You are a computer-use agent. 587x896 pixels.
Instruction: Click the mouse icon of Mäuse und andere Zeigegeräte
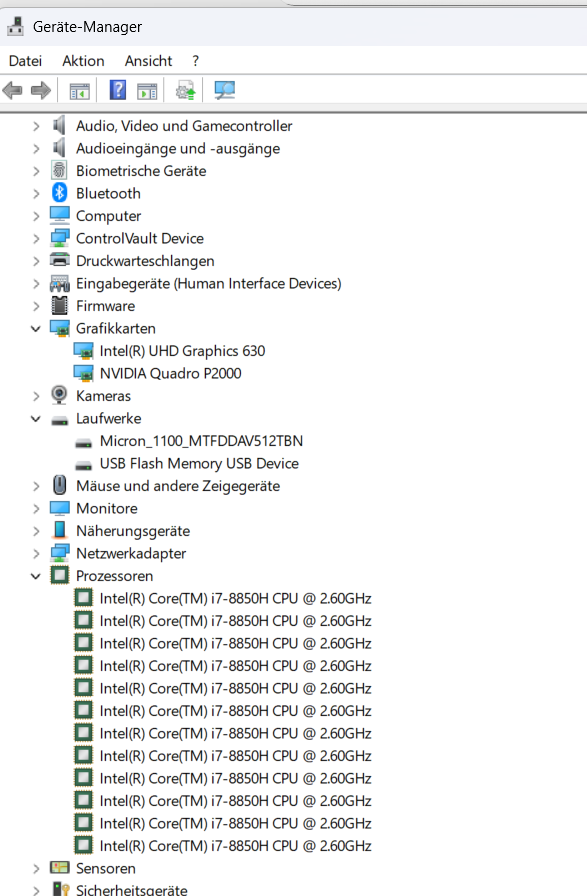point(59,486)
